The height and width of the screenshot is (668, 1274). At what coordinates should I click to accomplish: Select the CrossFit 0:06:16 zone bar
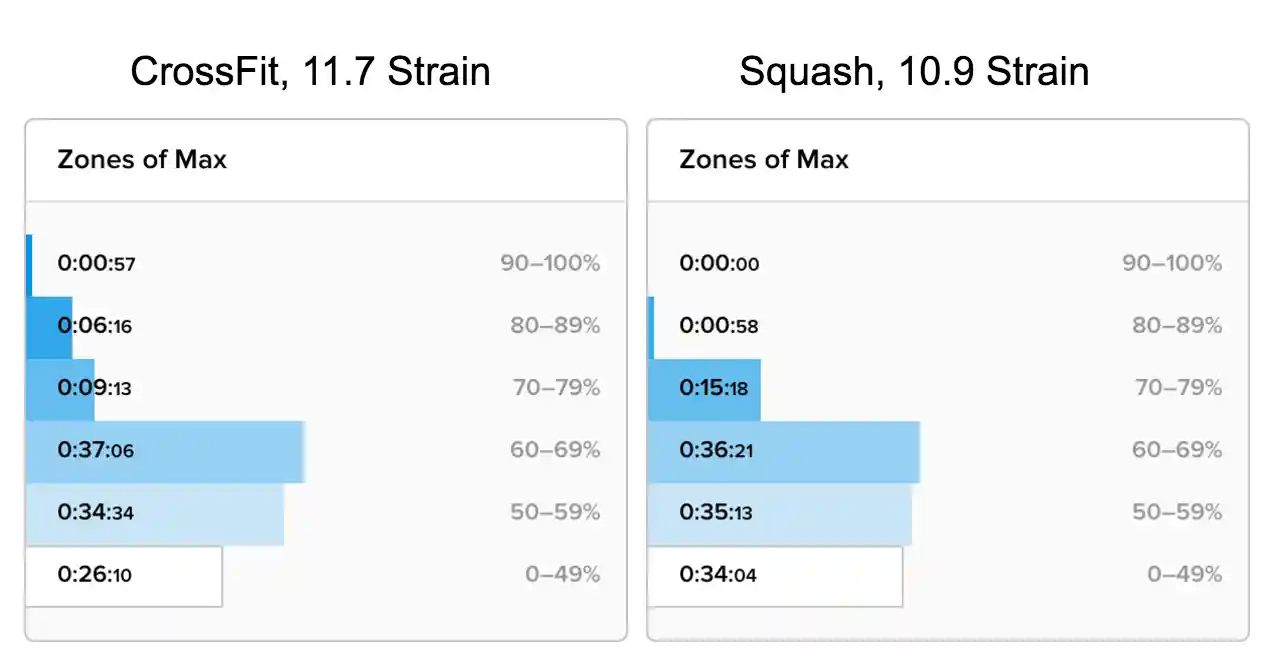[49, 327]
